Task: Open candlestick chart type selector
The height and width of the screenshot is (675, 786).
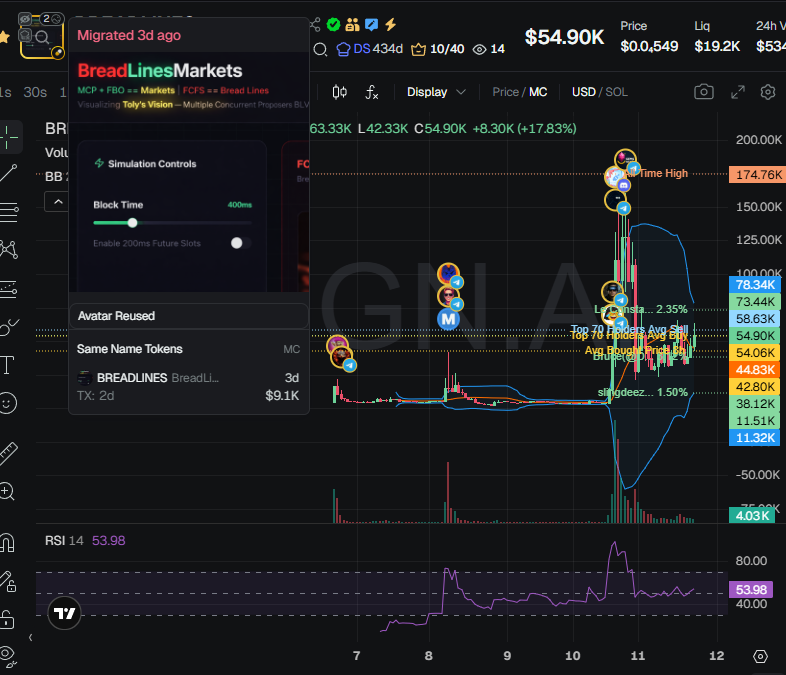Action: point(339,92)
